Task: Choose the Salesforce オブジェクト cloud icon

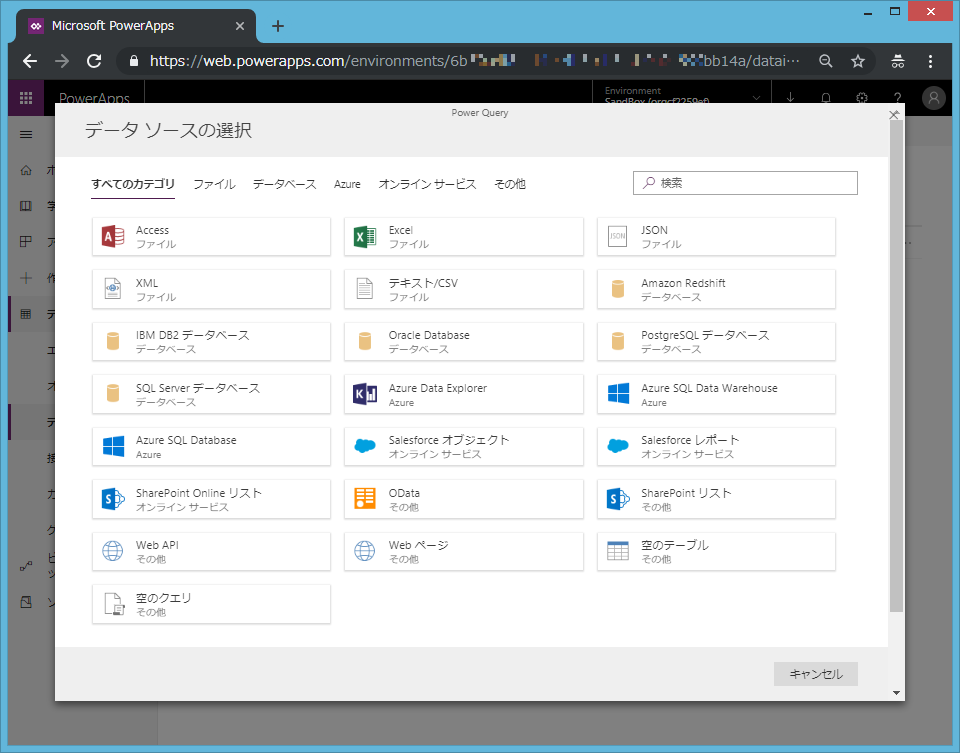Action: pos(365,446)
